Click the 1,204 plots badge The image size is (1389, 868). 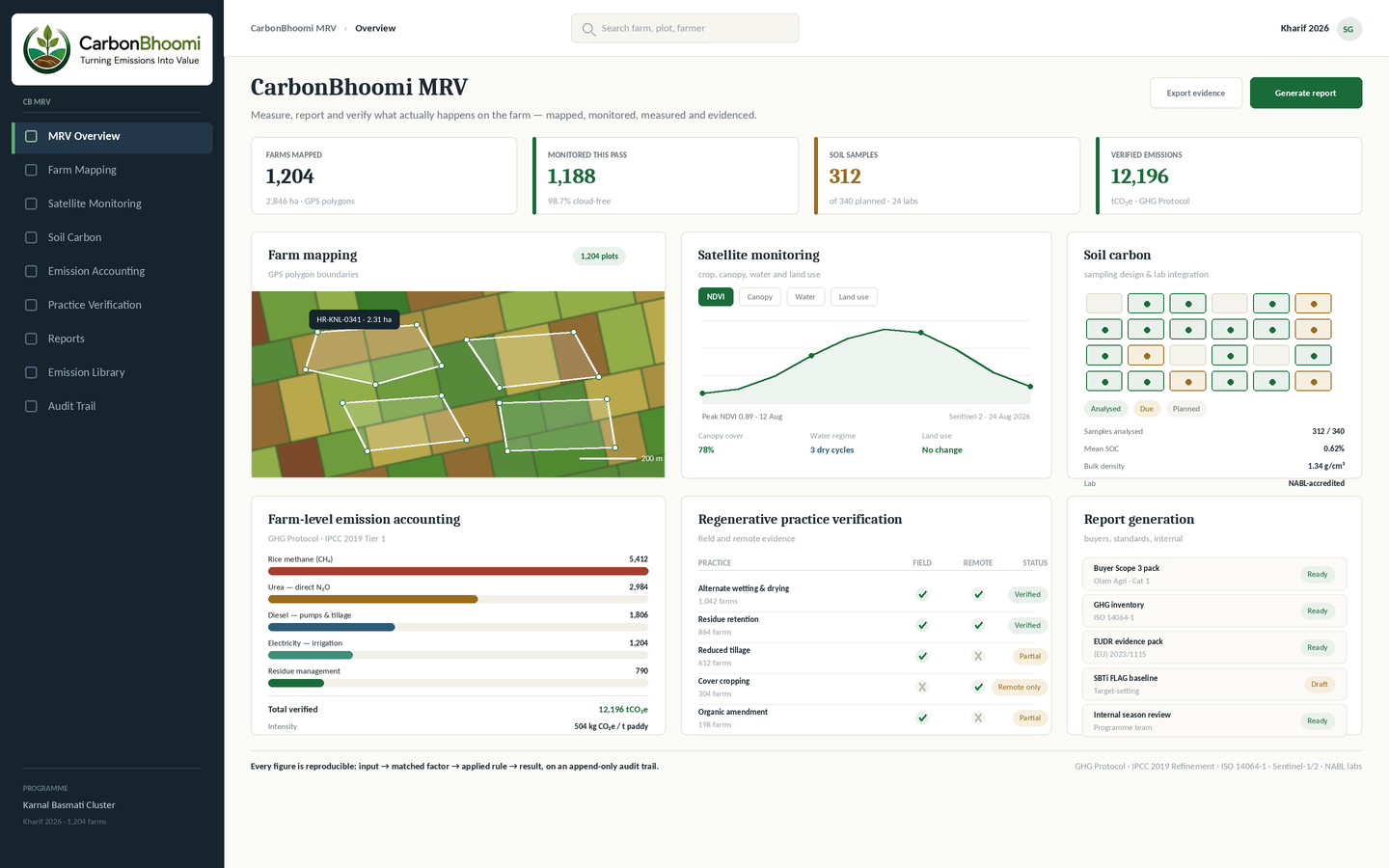(599, 256)
